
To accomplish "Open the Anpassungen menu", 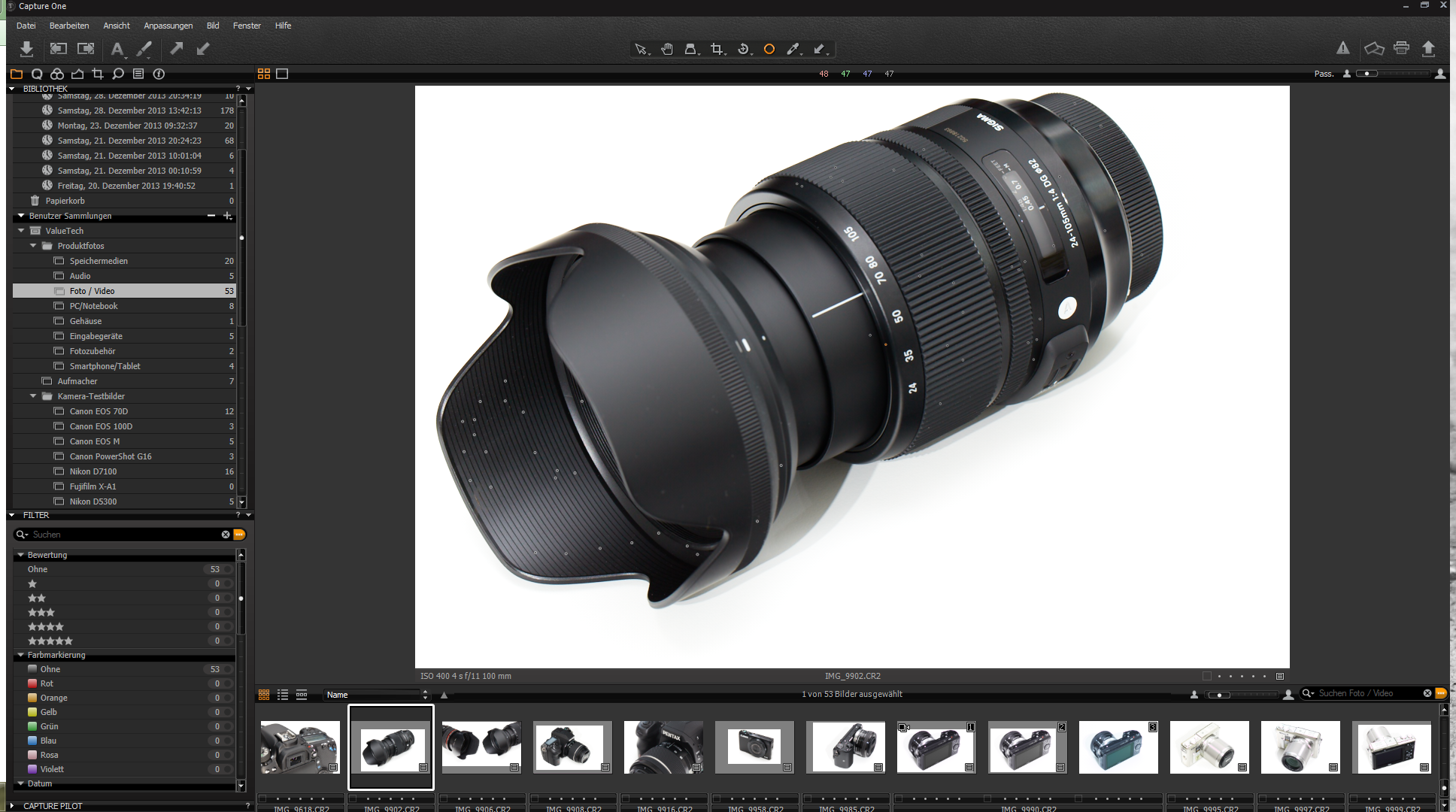I will 168,26.
